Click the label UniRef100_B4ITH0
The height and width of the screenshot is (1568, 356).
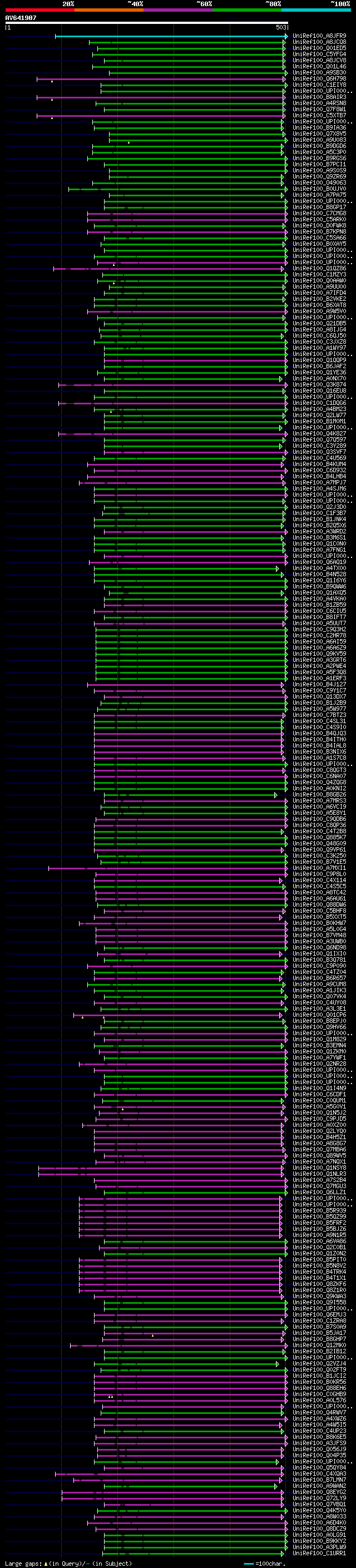pos(319,740)
